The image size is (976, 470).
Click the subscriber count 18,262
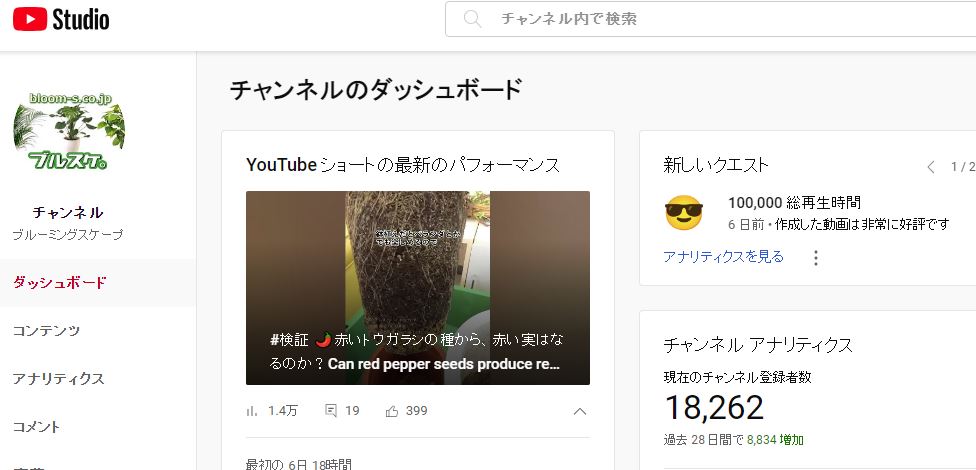pos(714,408)
